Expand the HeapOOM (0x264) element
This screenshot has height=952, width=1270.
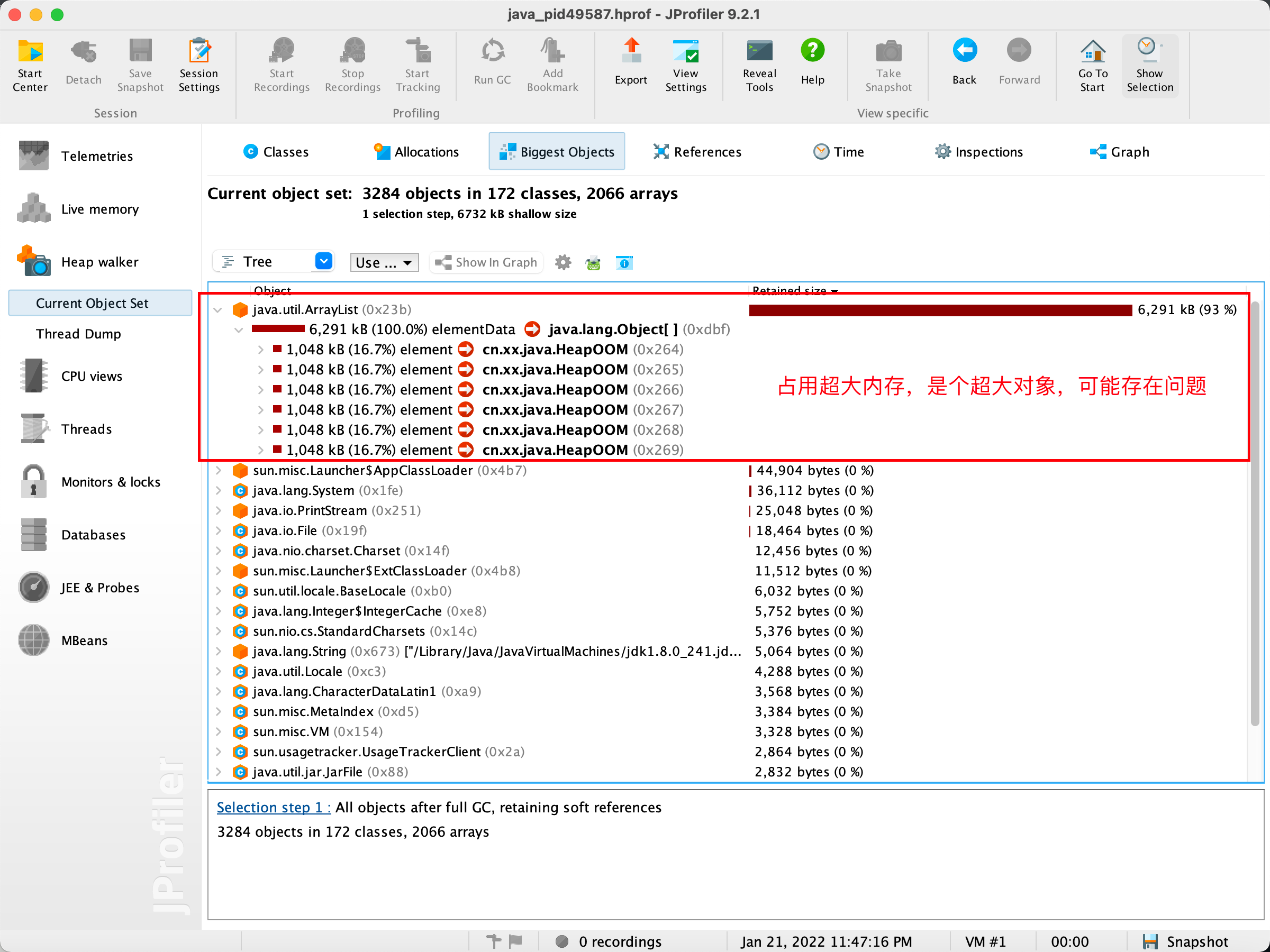(261, 350)
